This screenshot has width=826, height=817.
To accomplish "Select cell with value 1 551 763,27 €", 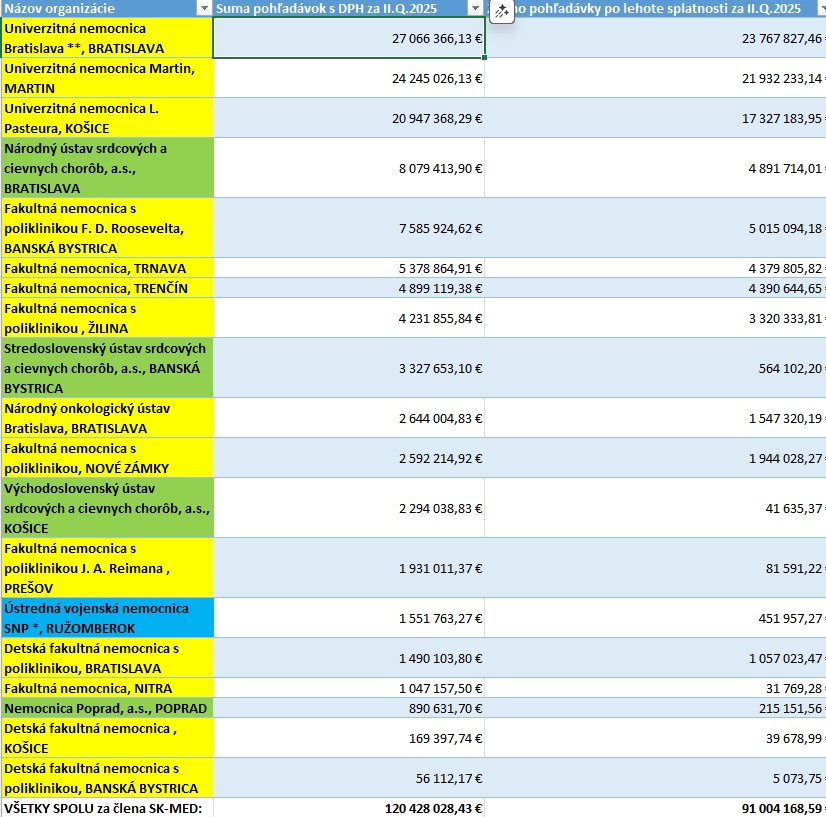I will [349, 618].
